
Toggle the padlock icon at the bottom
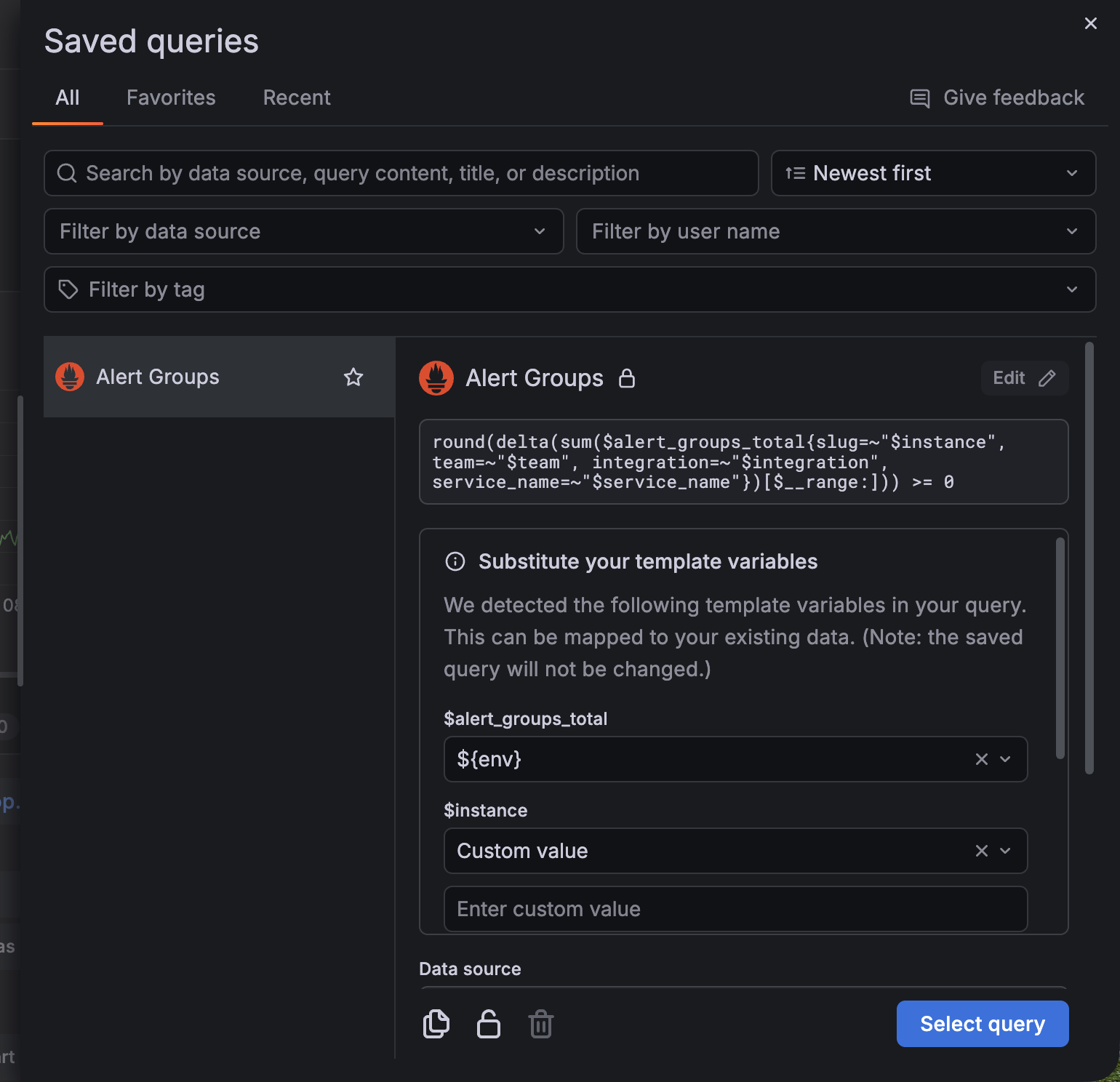pyautogui.click(x=488, y=1024)
